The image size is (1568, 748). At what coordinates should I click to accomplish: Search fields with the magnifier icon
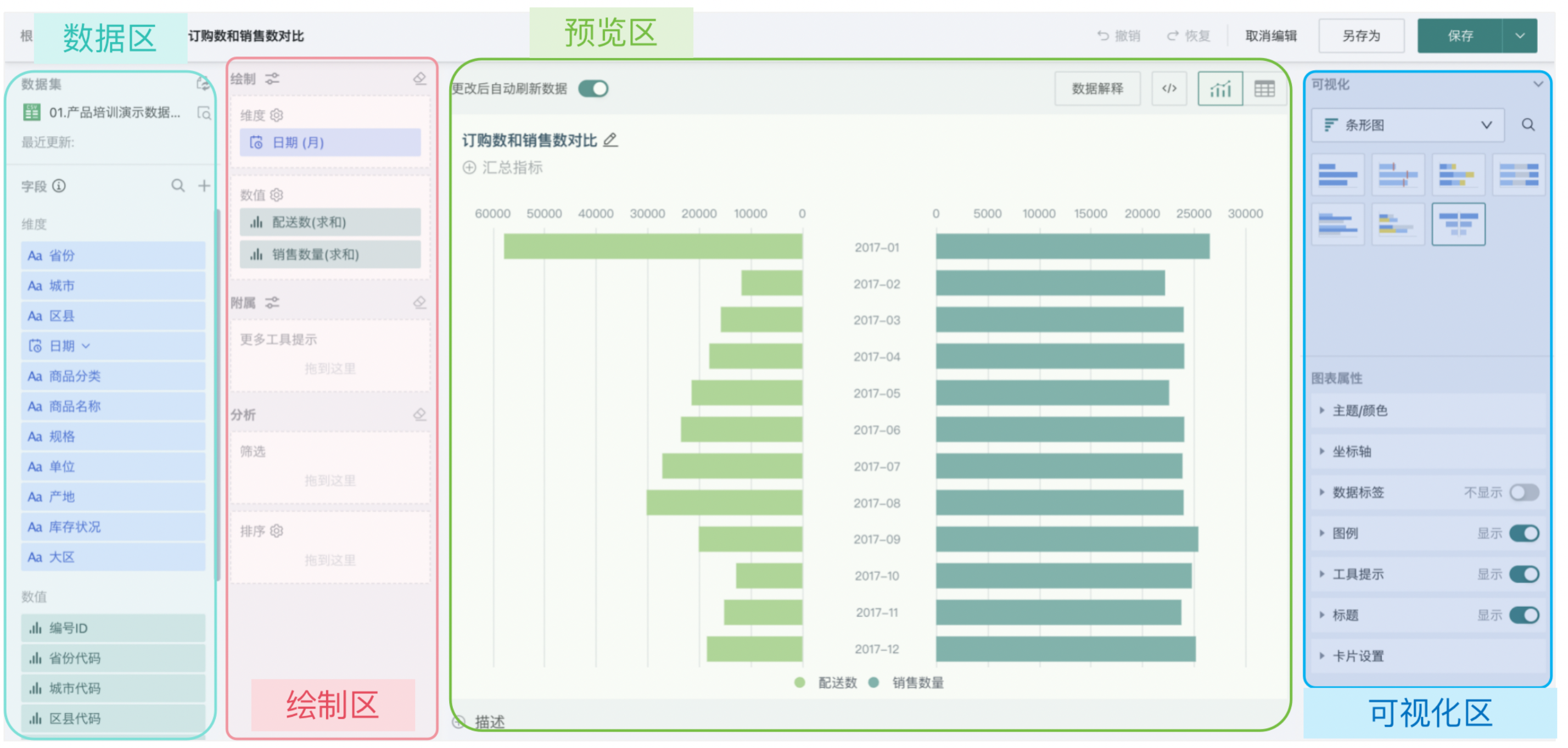(x=178, y=186)
